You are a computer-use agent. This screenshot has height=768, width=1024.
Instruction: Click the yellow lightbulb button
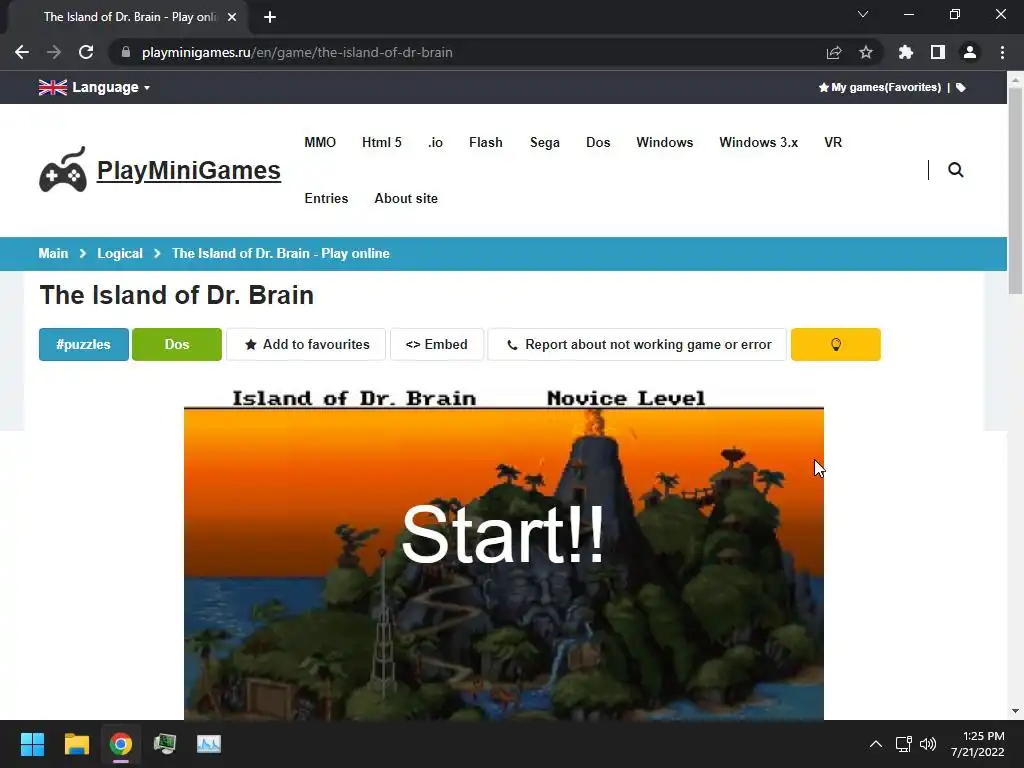click(x=836, y=344)
